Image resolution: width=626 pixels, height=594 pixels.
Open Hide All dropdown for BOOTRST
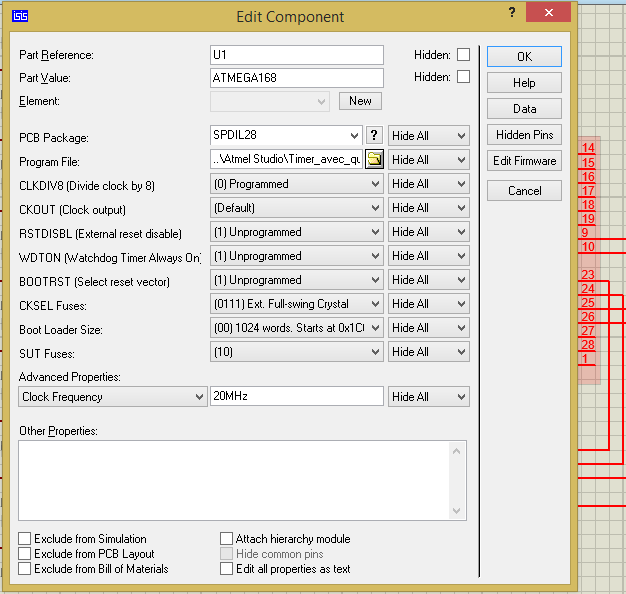click(x=429, y=280)
